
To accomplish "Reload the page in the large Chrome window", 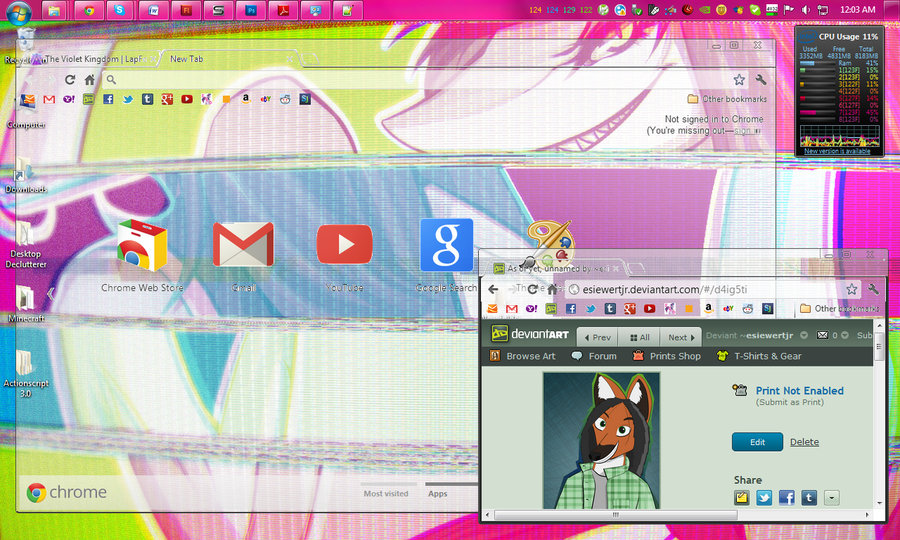I will 70,80.
